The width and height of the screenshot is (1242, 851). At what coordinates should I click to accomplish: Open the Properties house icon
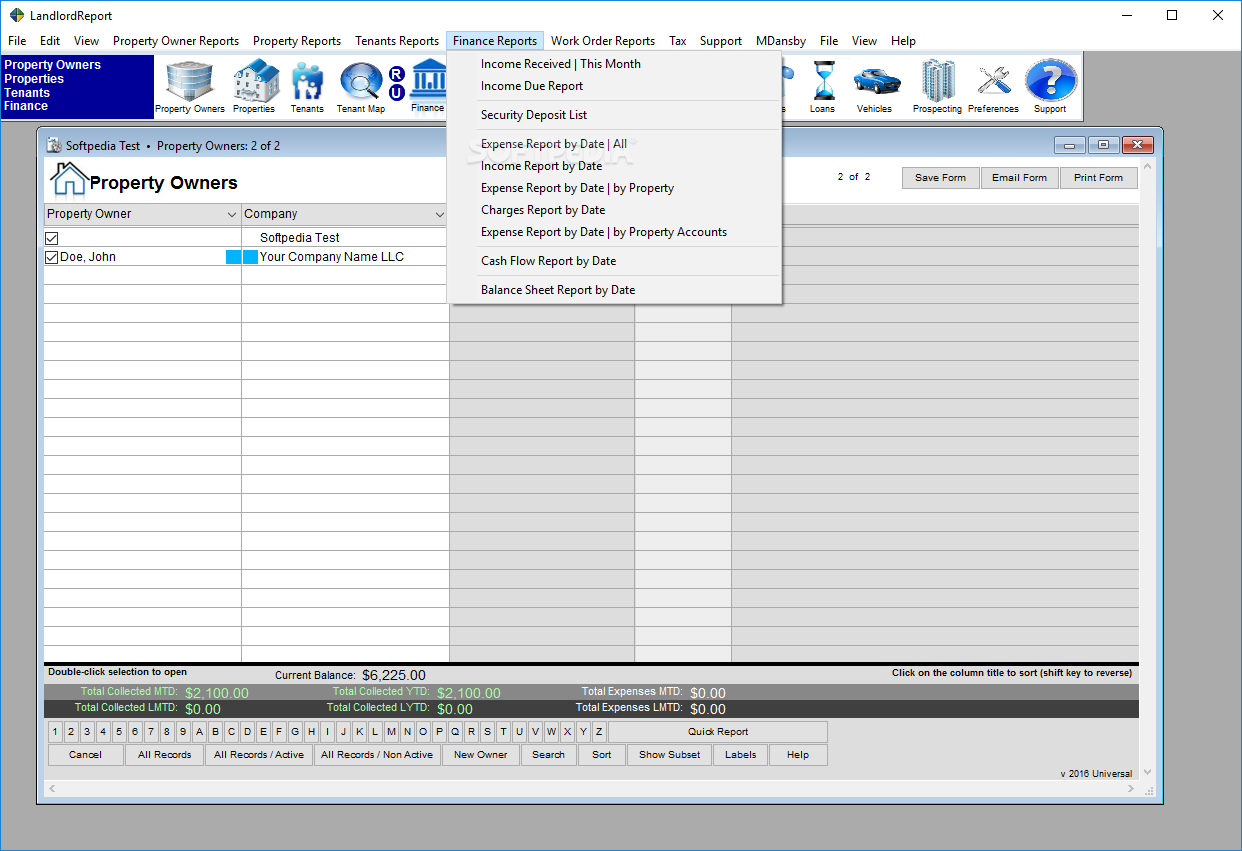click(x=254, y=87)
